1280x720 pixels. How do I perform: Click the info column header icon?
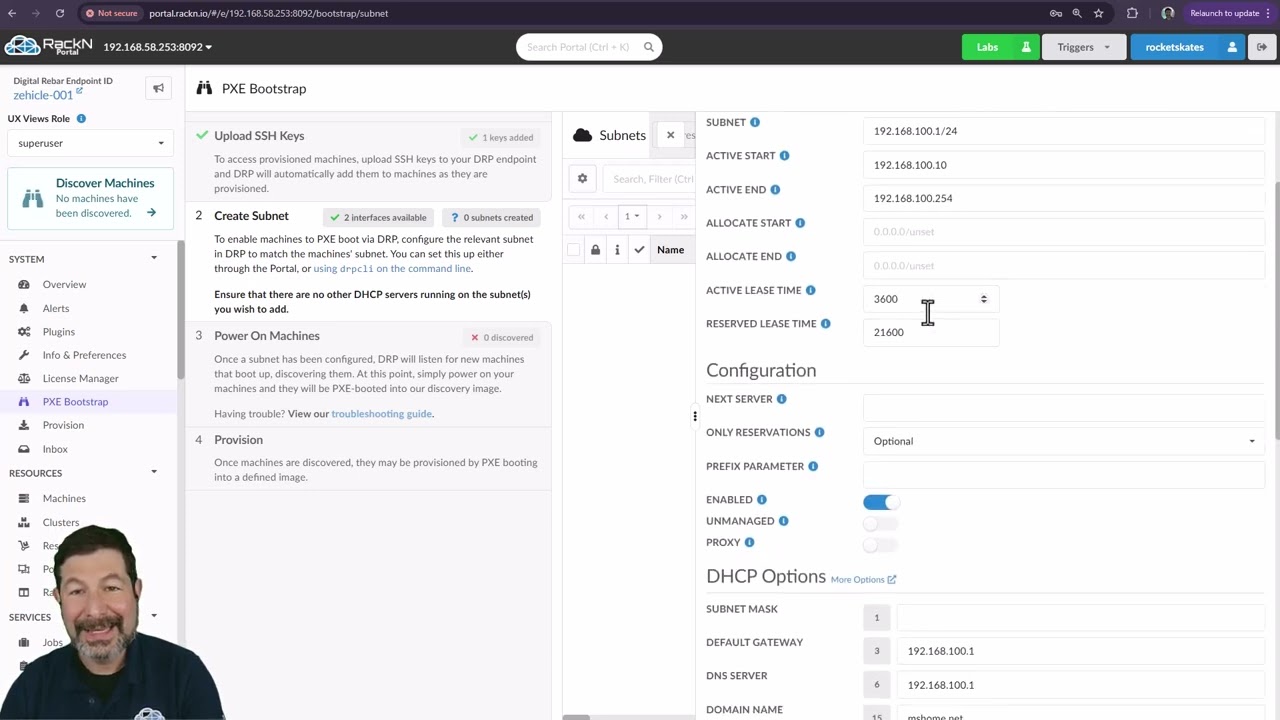click(617, 250)
